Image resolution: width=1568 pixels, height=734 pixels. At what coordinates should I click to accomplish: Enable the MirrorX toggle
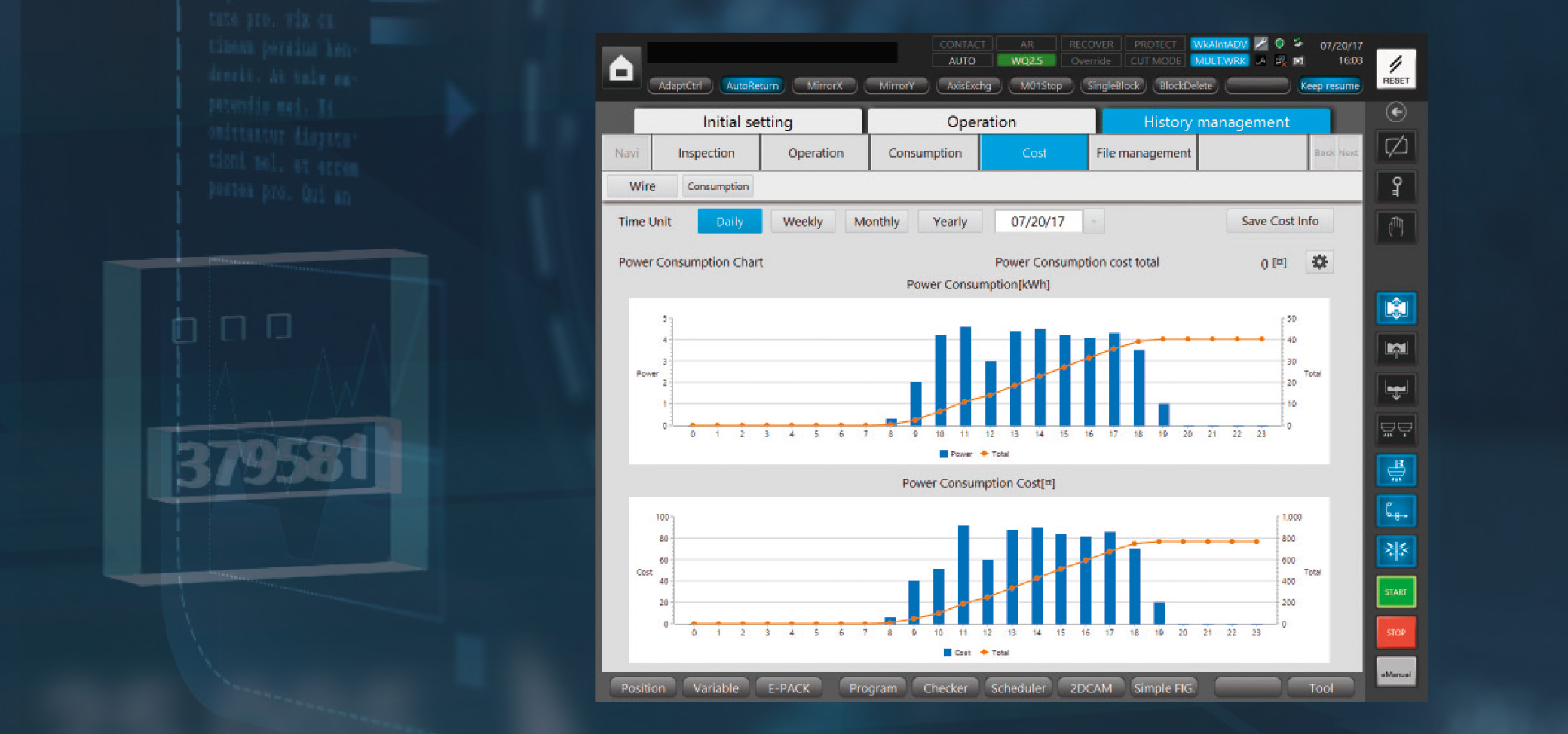(824, 86)
